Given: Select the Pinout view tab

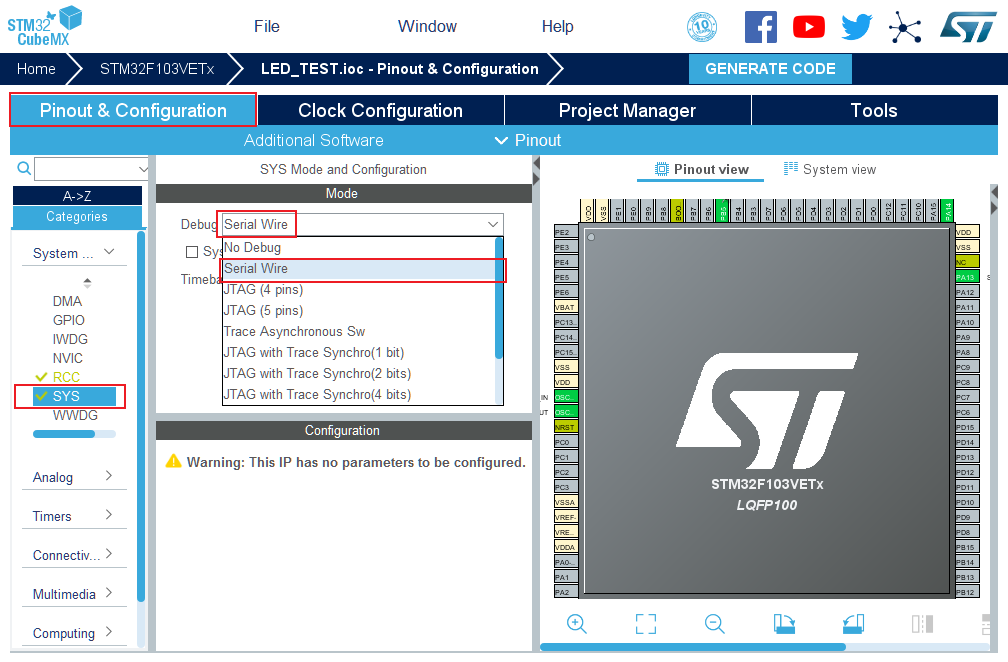Looking at the screenshot, I should point(701,170).
